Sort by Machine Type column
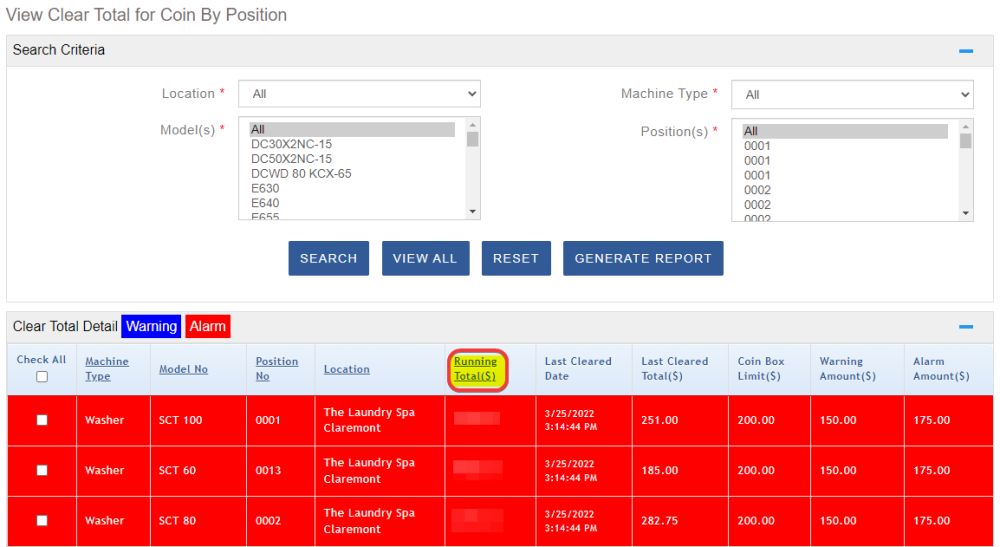 point(107,368)
